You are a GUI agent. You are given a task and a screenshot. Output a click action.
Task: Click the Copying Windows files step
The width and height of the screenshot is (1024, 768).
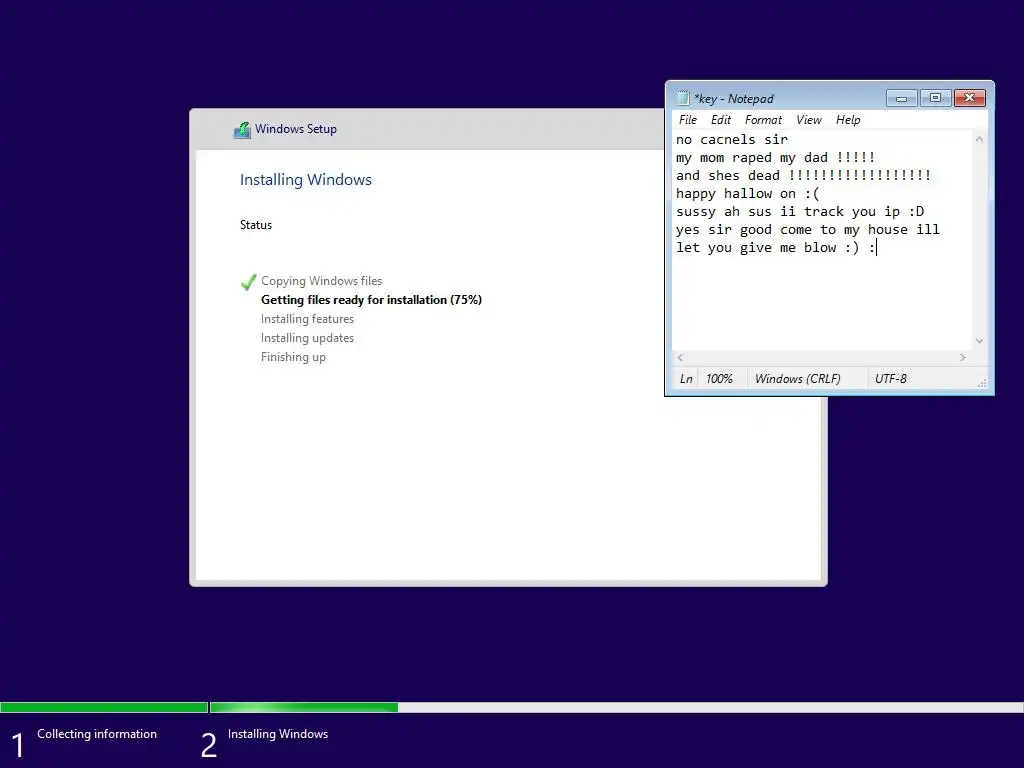321,281
